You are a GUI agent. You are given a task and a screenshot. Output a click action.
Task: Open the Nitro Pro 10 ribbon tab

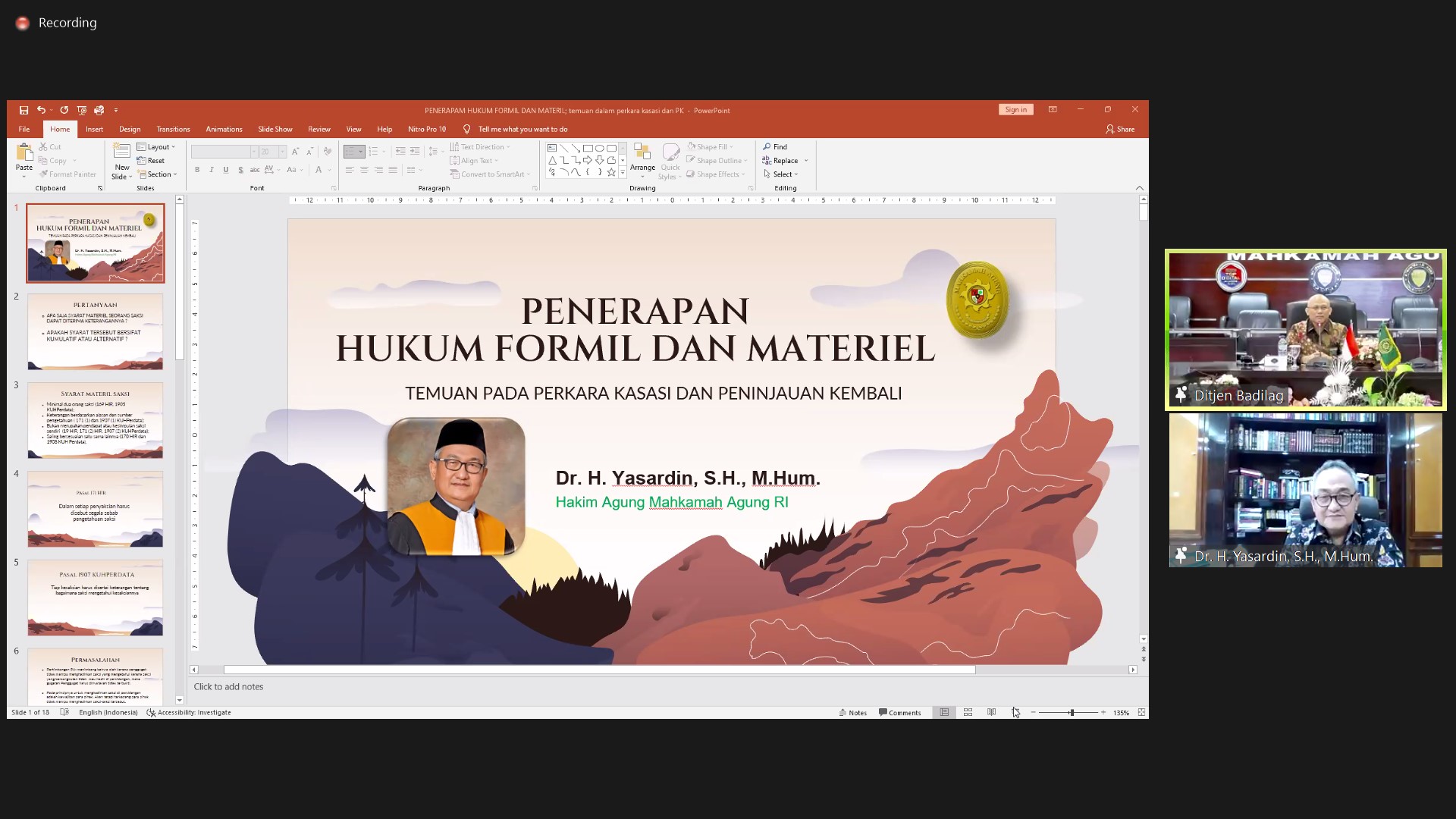[x=427, y=129]
